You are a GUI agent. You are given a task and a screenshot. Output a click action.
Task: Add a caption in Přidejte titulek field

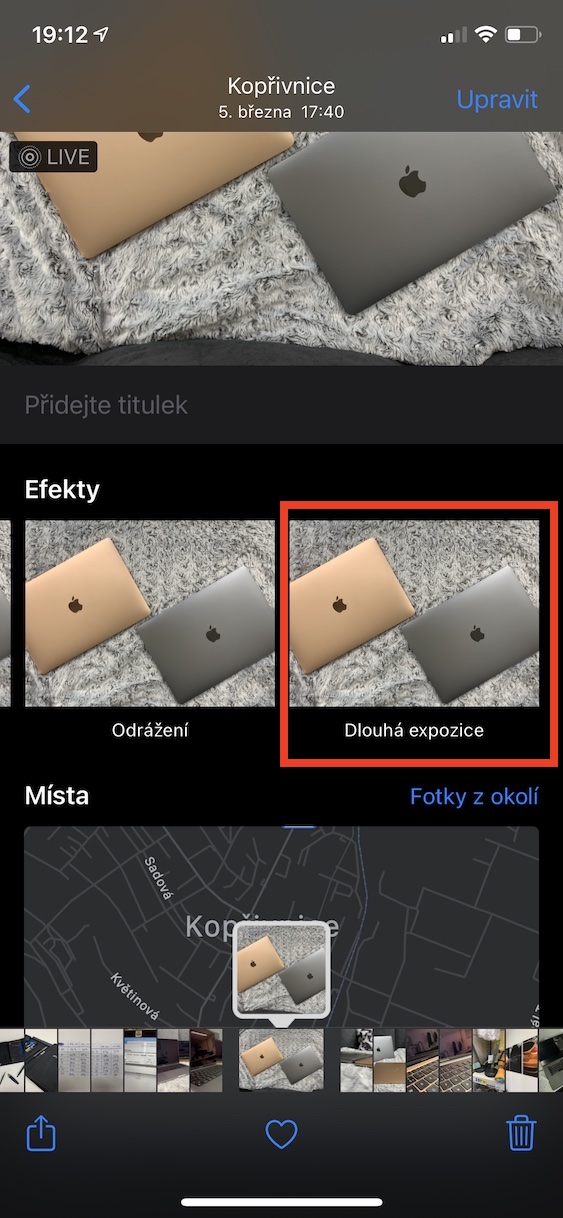281,405
